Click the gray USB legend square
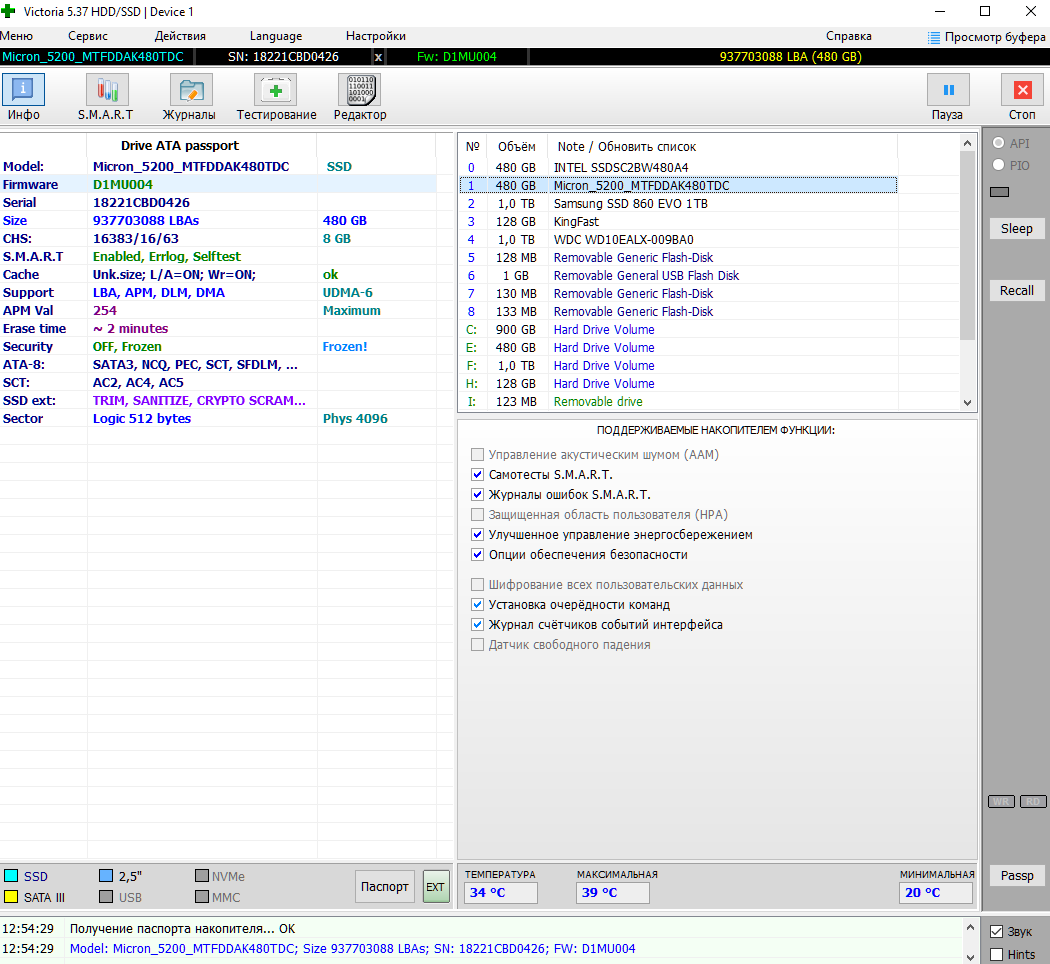The width and height of the screenshot is (1050, 964). [106, 896]
